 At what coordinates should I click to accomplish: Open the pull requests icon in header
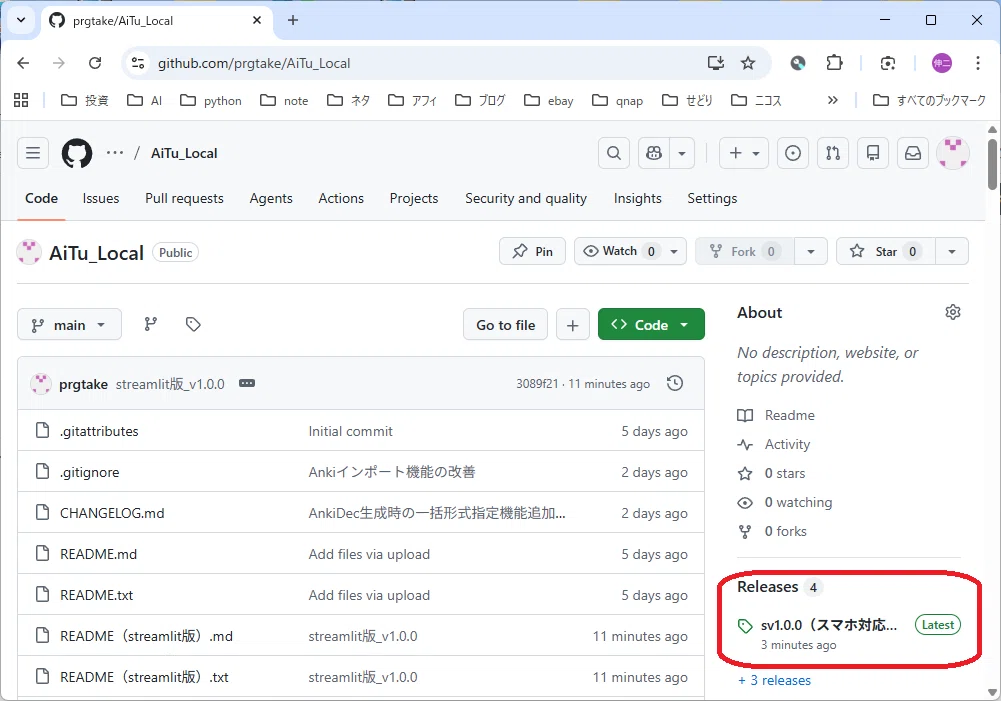click(833, 153)
